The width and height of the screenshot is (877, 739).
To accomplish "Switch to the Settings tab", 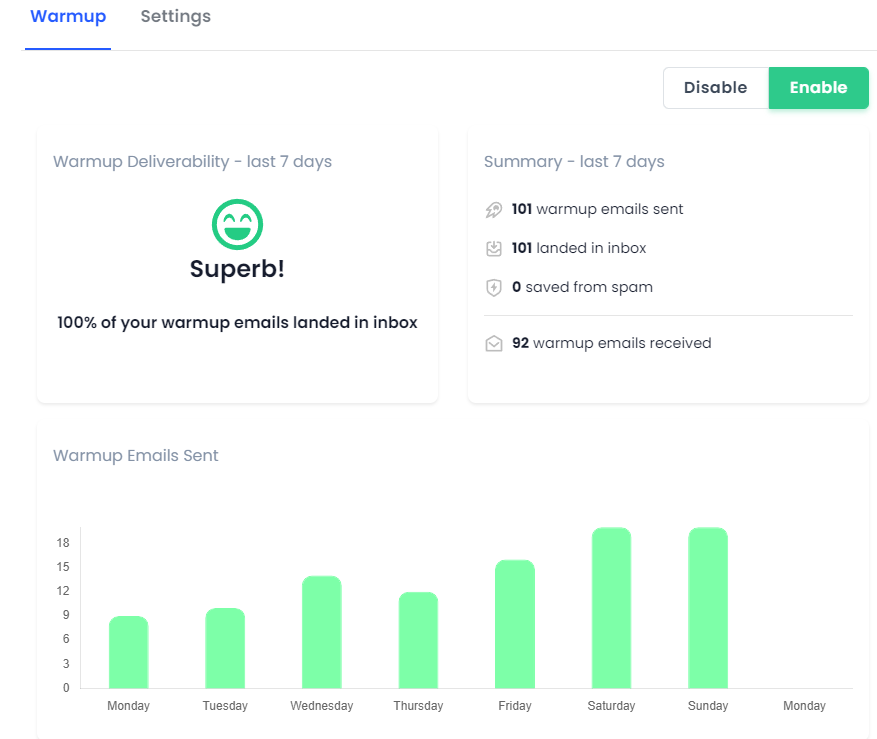I will point(175,17).
